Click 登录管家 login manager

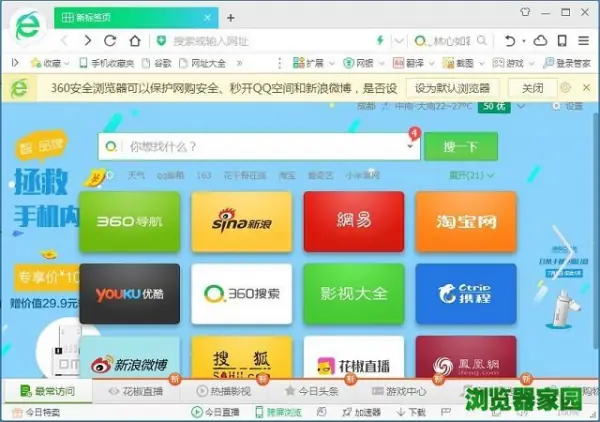coord(567,63)
